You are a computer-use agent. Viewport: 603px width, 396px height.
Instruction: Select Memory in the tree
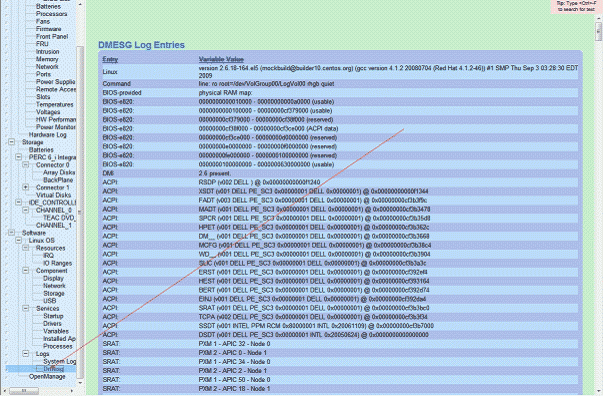(47, 59)
